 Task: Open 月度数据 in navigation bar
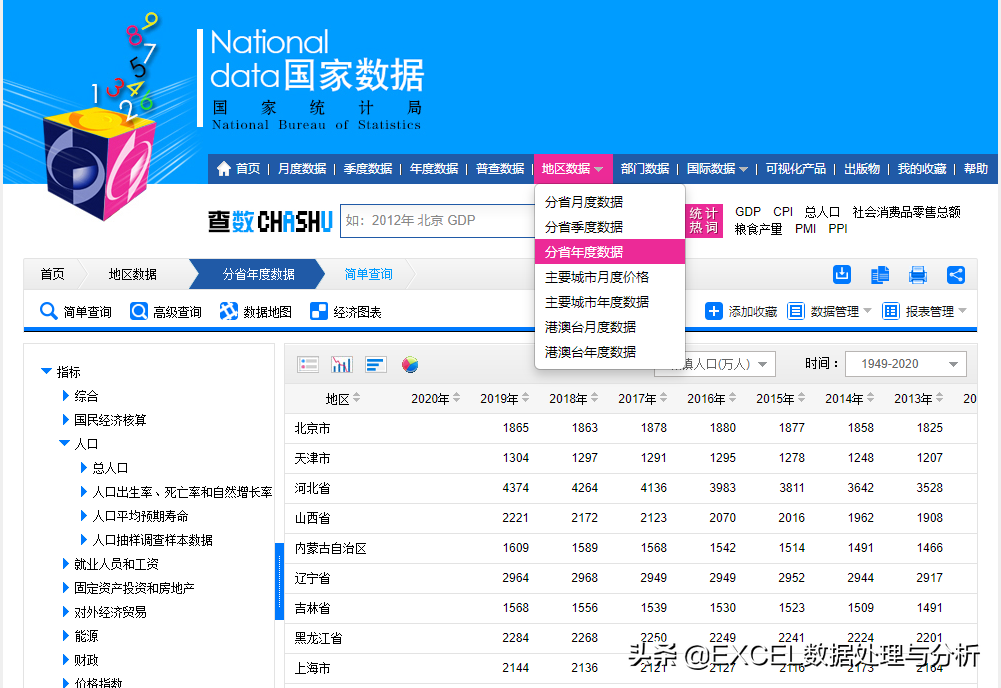[x=302, y=168]
